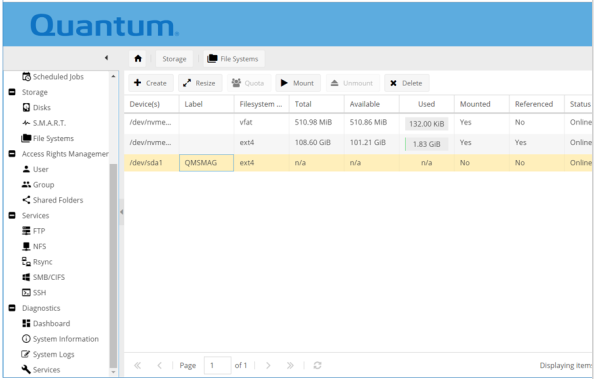
Task: Click the page number input field
Action: pos(217,365)
